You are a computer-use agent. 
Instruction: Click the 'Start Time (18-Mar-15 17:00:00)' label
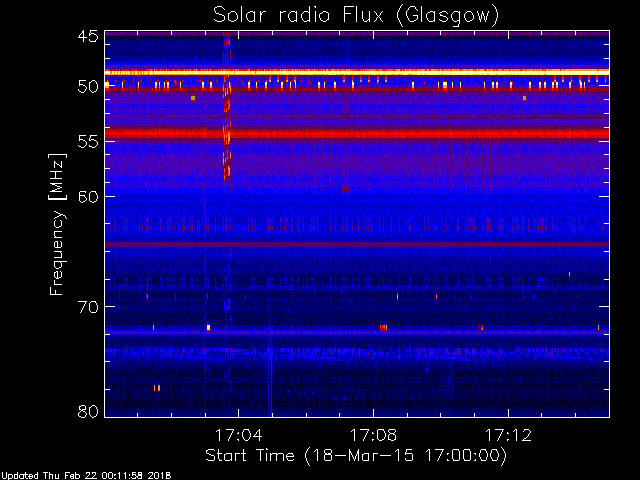pos(356,455)
